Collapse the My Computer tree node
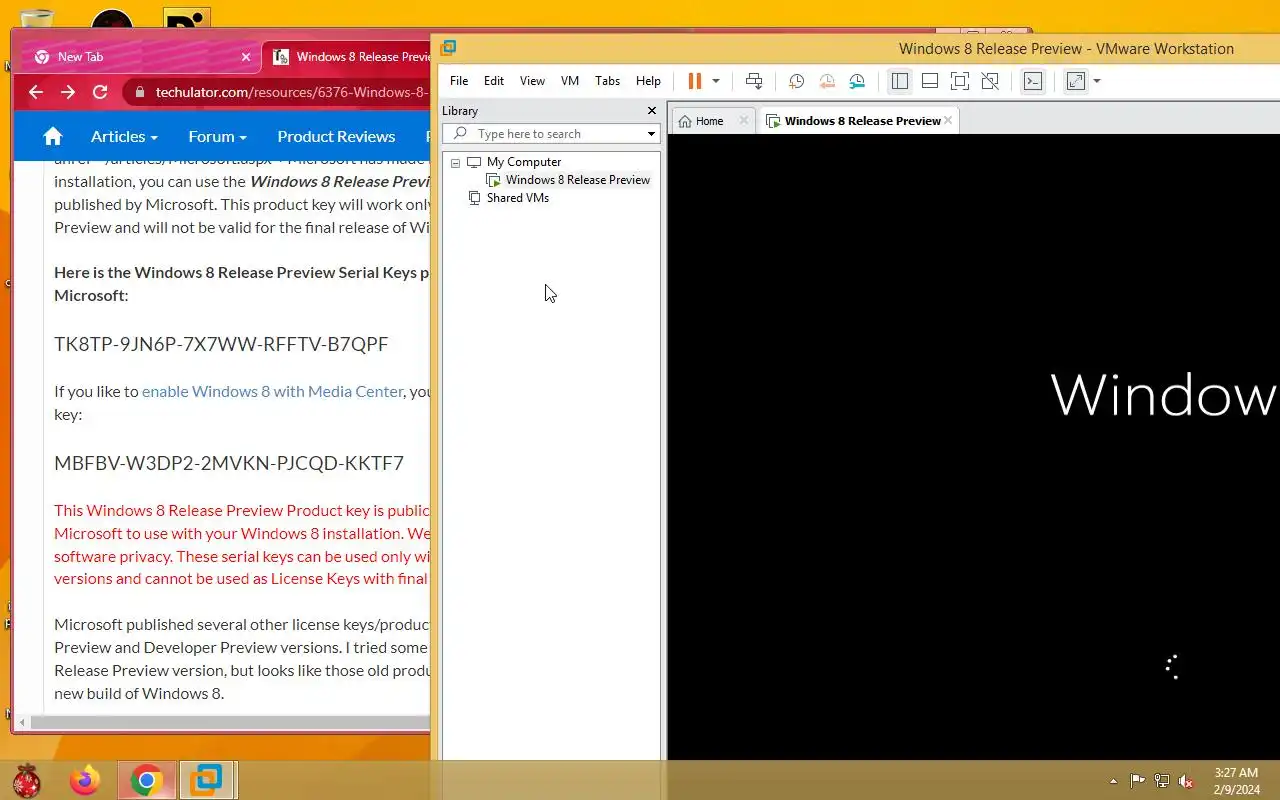The width and height of the screenshot is (1280, 800). point(455,162)
